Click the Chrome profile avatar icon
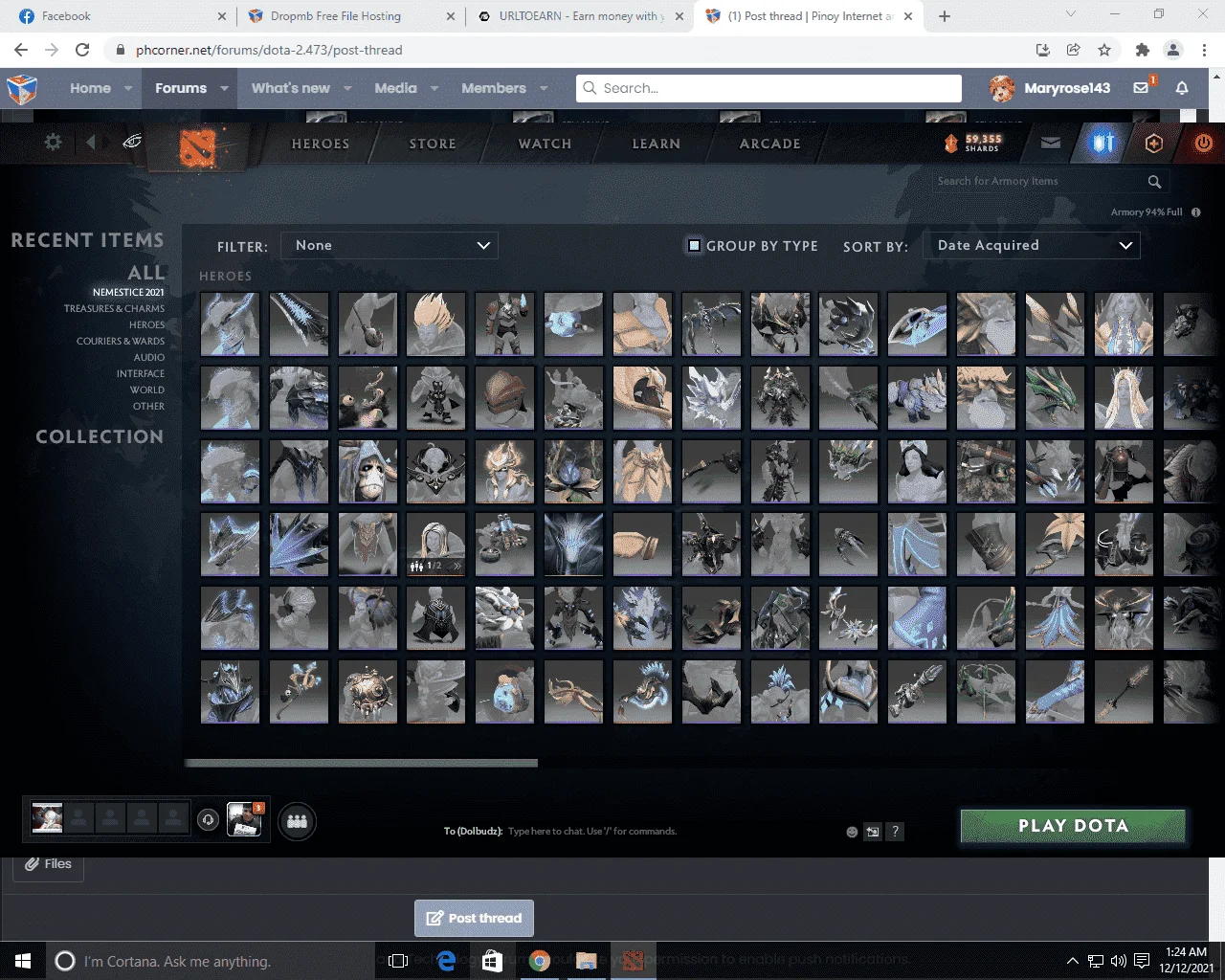This screenshot has height=980, width=1225. [x=1173, y=50]
